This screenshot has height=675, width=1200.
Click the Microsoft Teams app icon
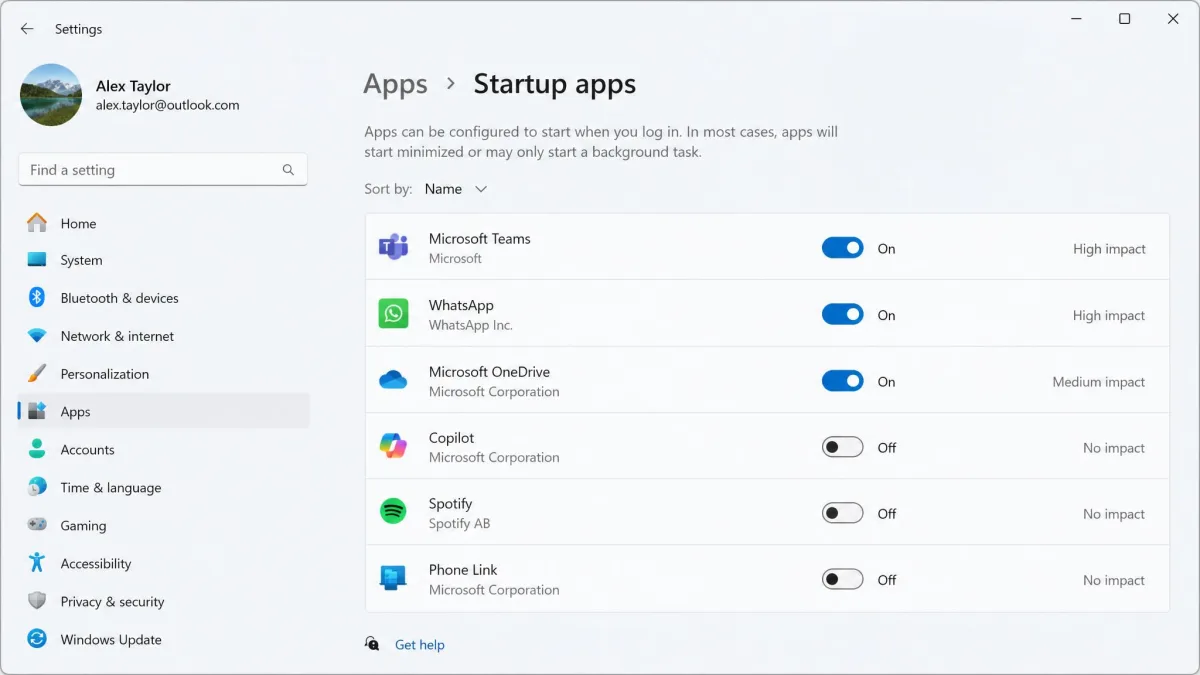tap(393, 247)
